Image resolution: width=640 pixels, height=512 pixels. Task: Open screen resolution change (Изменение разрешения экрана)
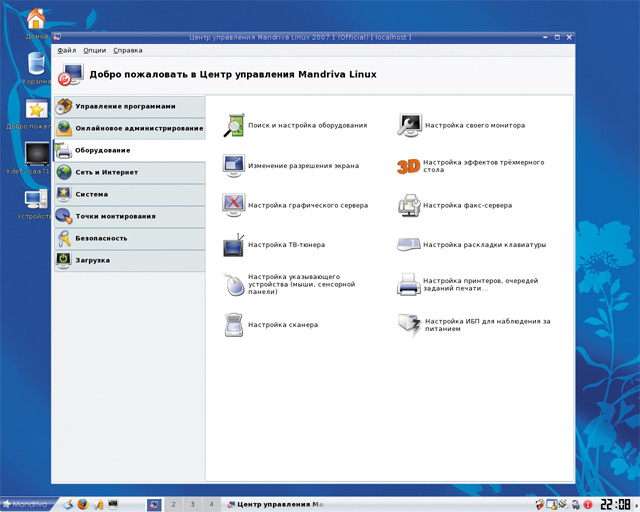291,165
